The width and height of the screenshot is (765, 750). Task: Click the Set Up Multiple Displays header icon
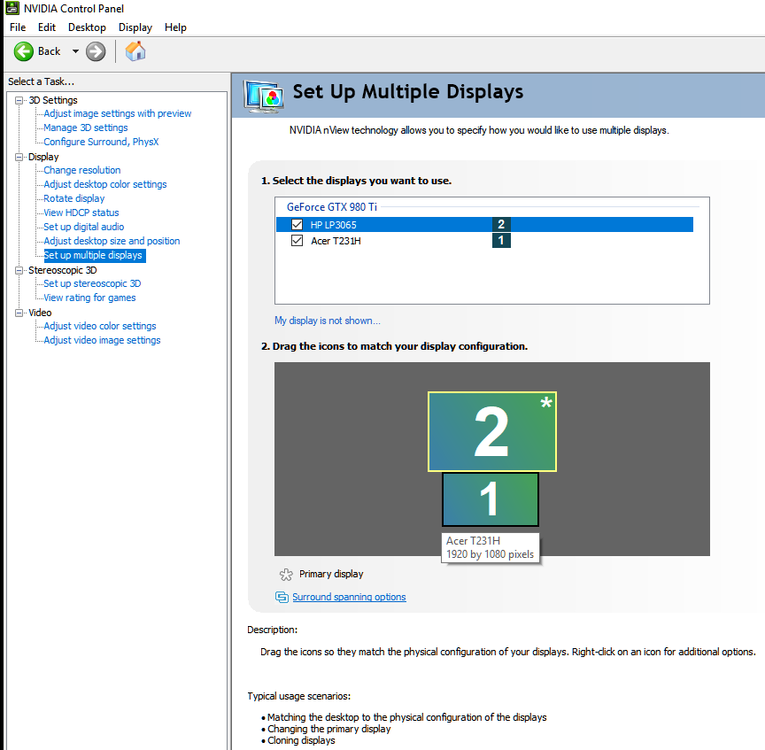pos(263,97)
